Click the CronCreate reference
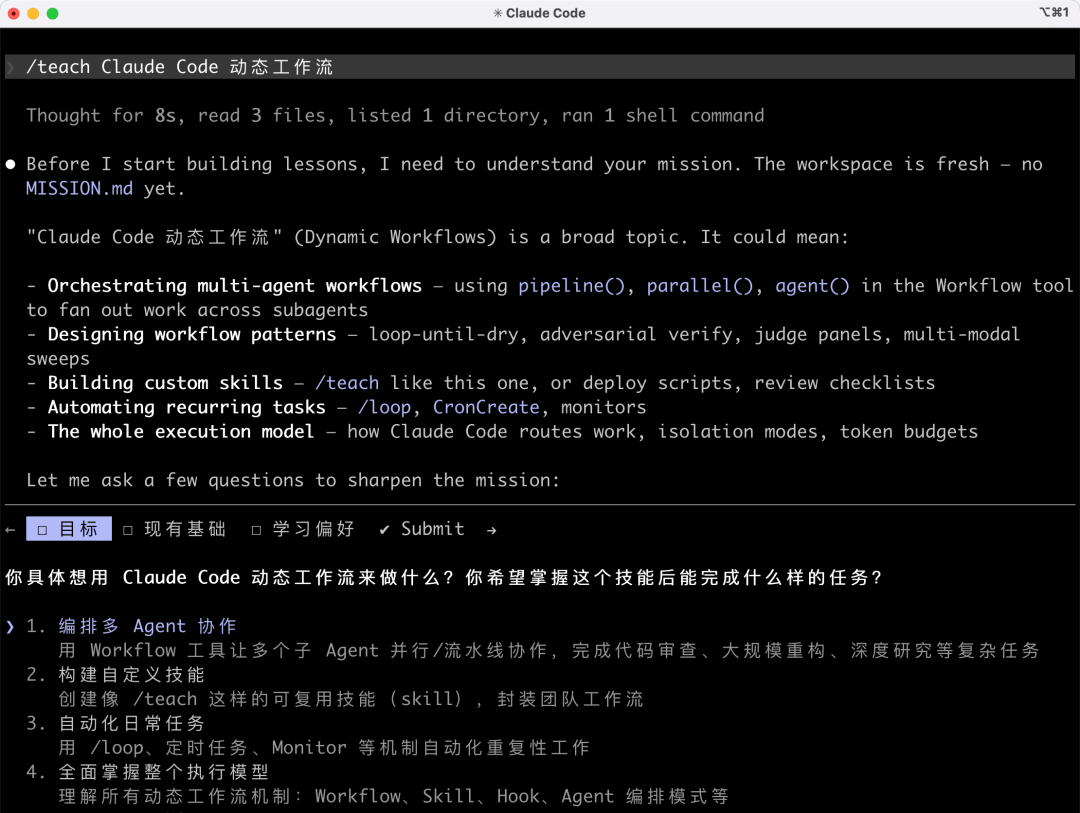This screenshot has height=813, width=1080. (x=486, y=407)
